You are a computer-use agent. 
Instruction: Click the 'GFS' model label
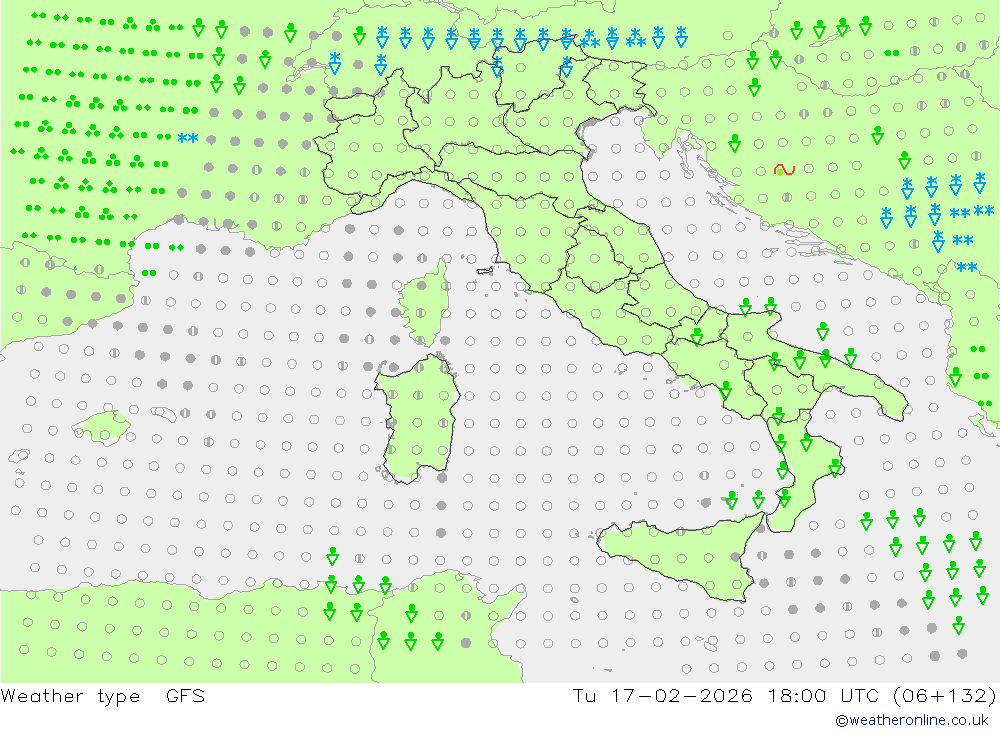[x=185, y=695]
